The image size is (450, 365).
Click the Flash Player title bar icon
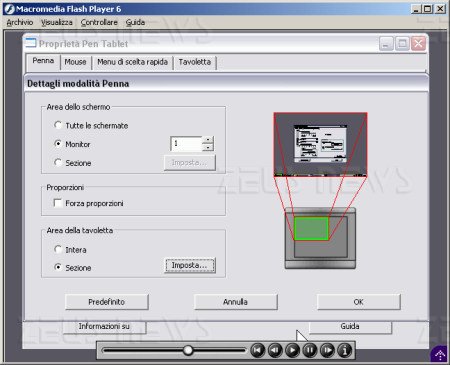click(x=9, y=9)
